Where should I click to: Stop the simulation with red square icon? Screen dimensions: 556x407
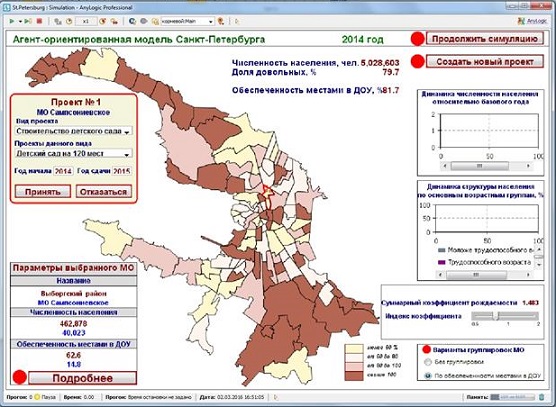click(x=39, y=21)
